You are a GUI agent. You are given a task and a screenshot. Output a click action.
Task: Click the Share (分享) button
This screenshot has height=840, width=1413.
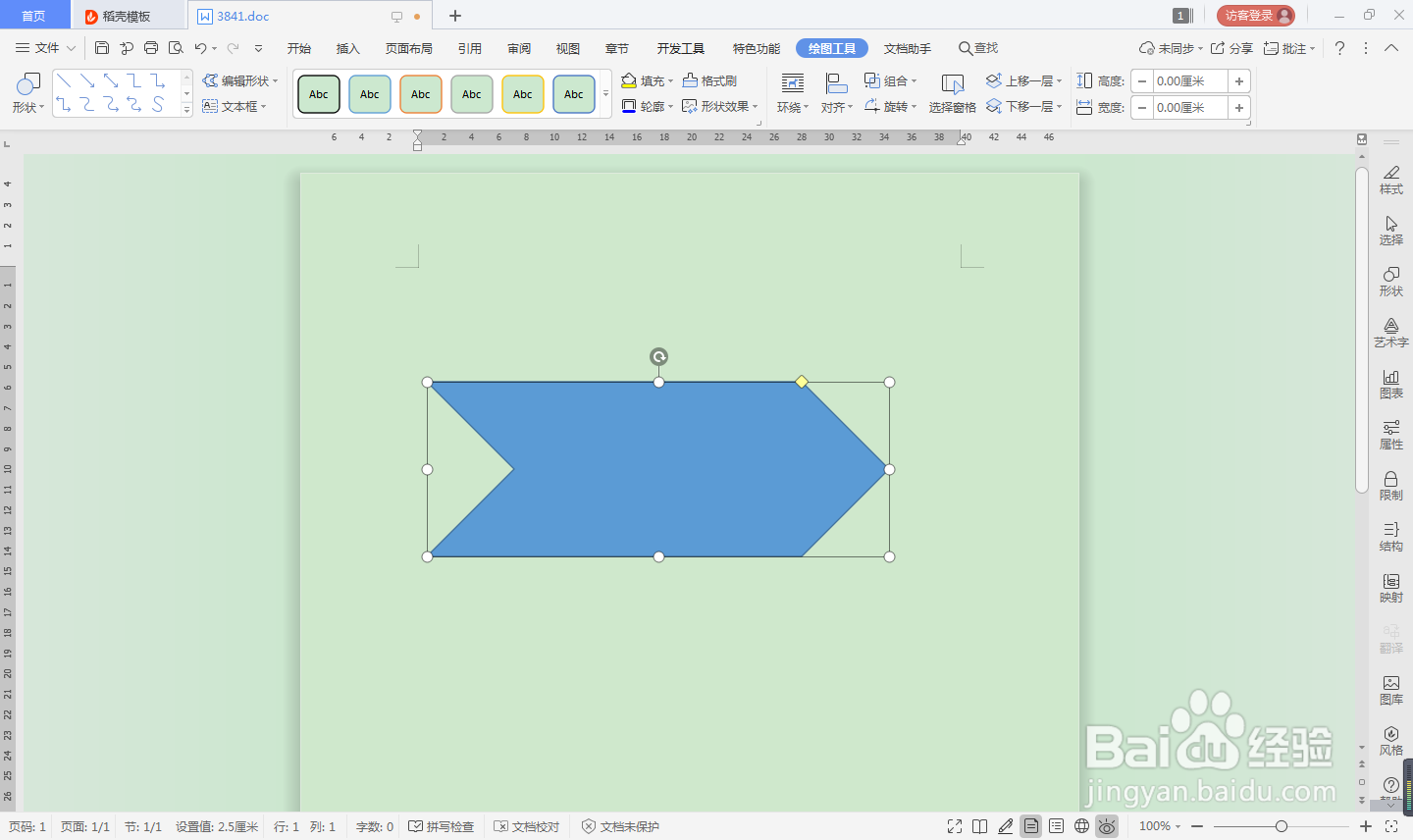1231,48
